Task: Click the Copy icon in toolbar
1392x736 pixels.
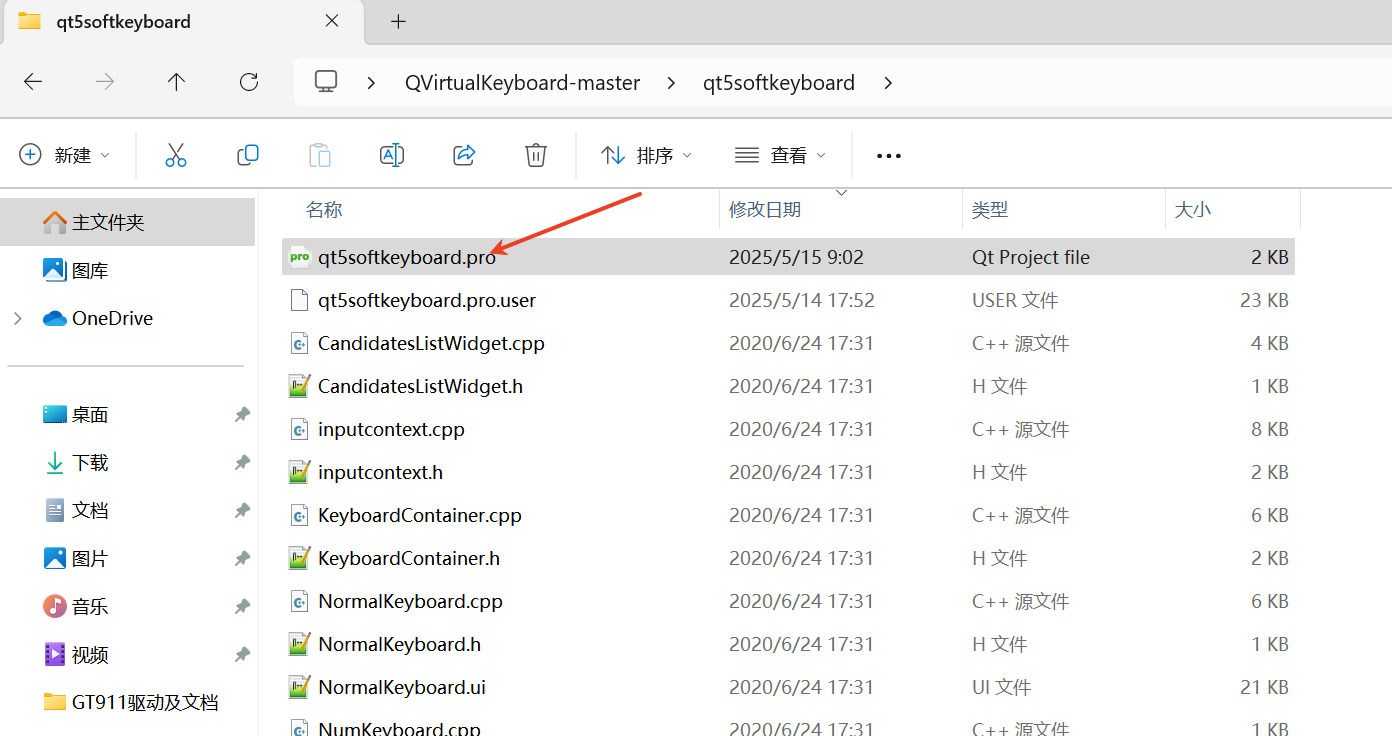Action: (x=248, y=155)
